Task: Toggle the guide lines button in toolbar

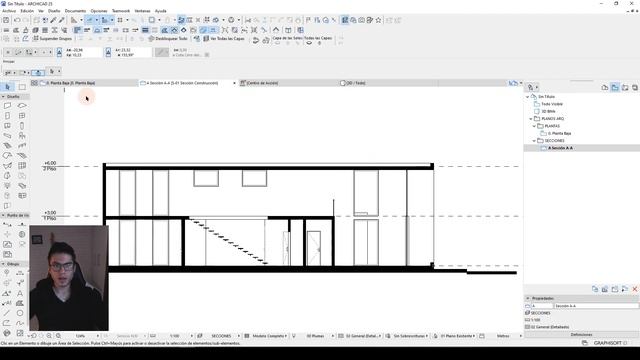Action: [x=89, y=20]
